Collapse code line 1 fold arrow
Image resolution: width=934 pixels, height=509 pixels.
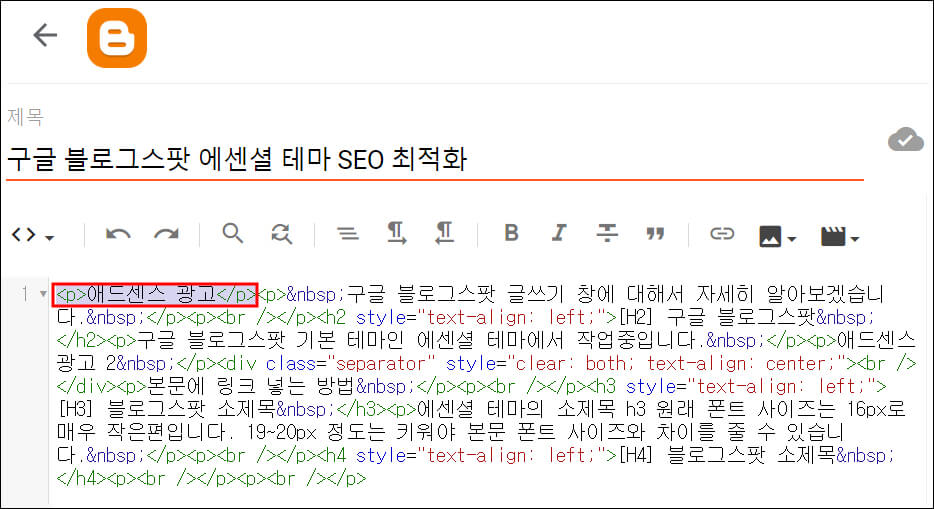tap(43, 294)
